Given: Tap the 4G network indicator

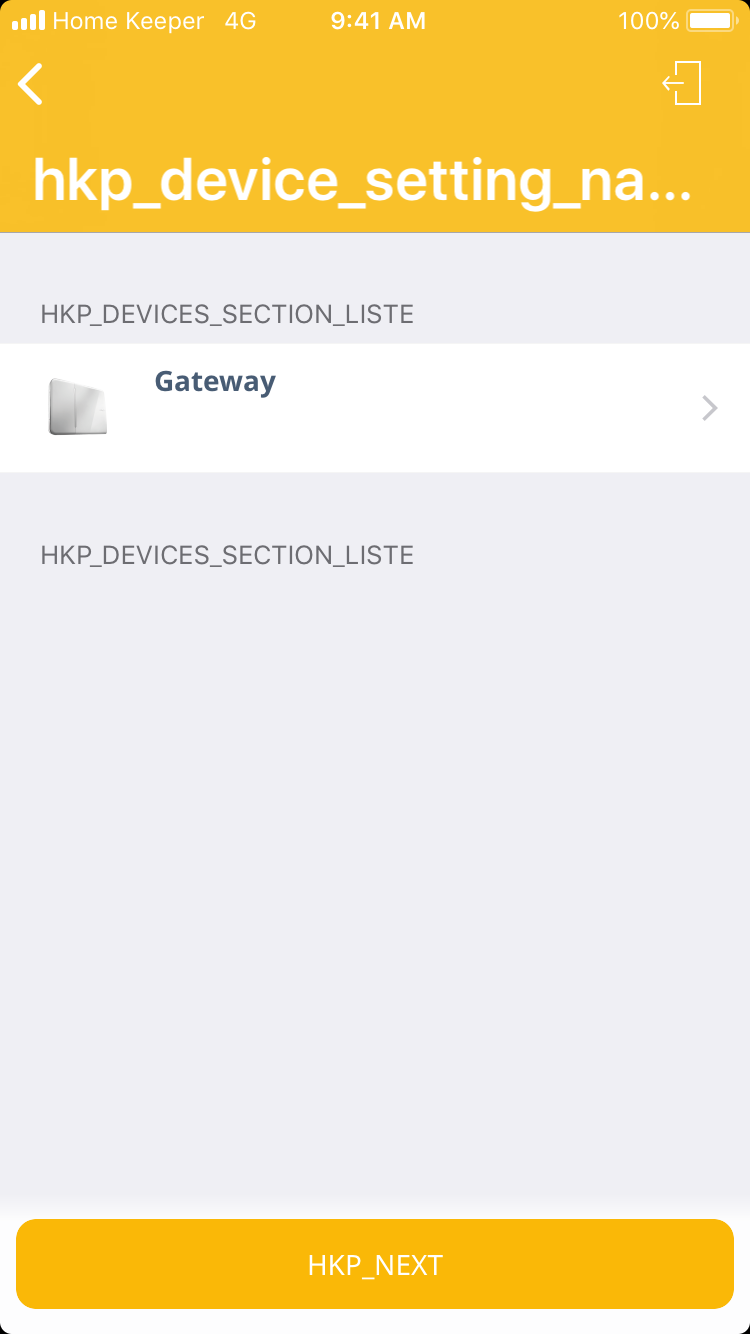Looking at the screenshot, I should [x=241, y=21].
